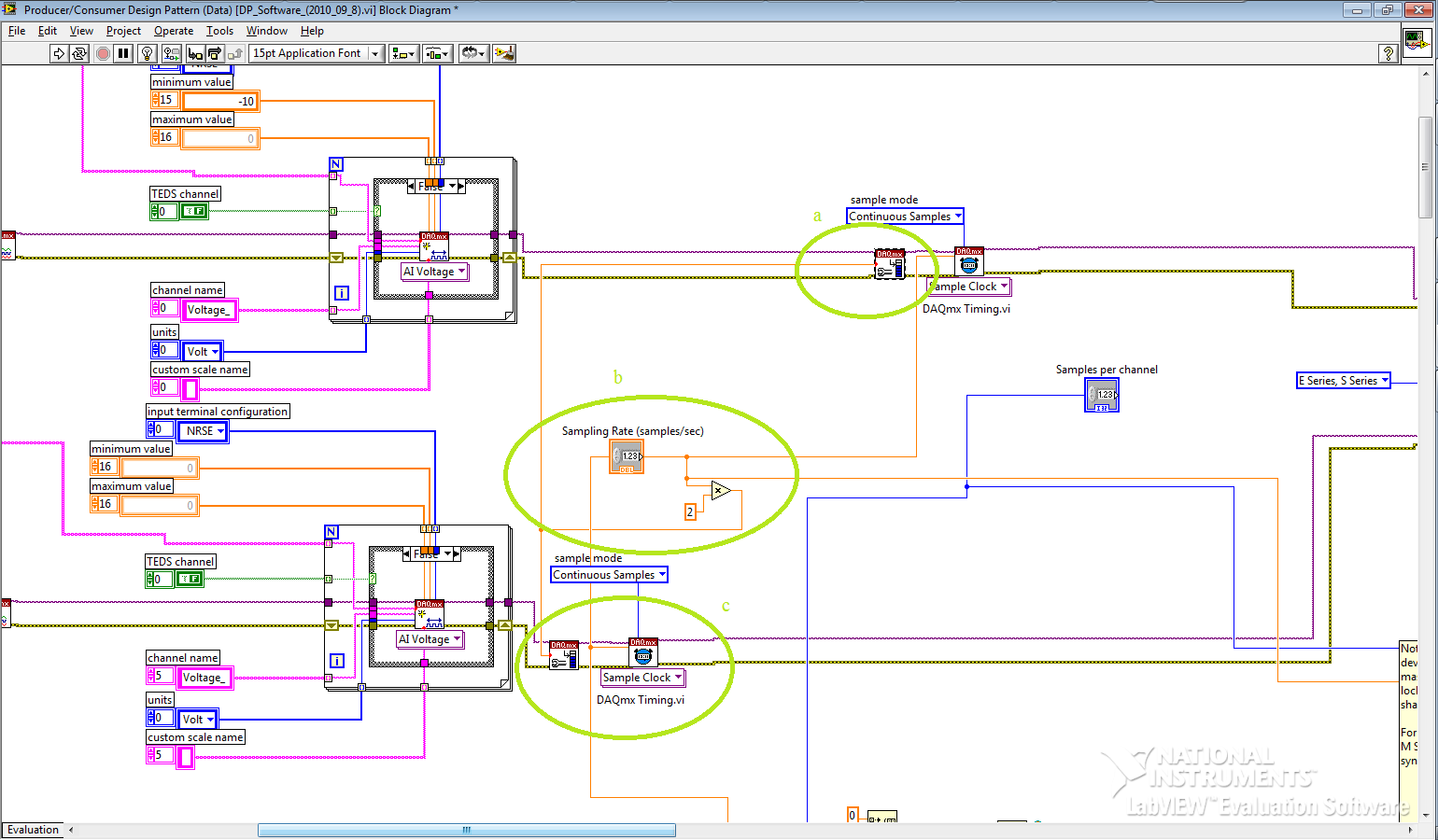The image size is (1438, 840).
Task: Open the Edit menu
Action: [x=48, y=31]
